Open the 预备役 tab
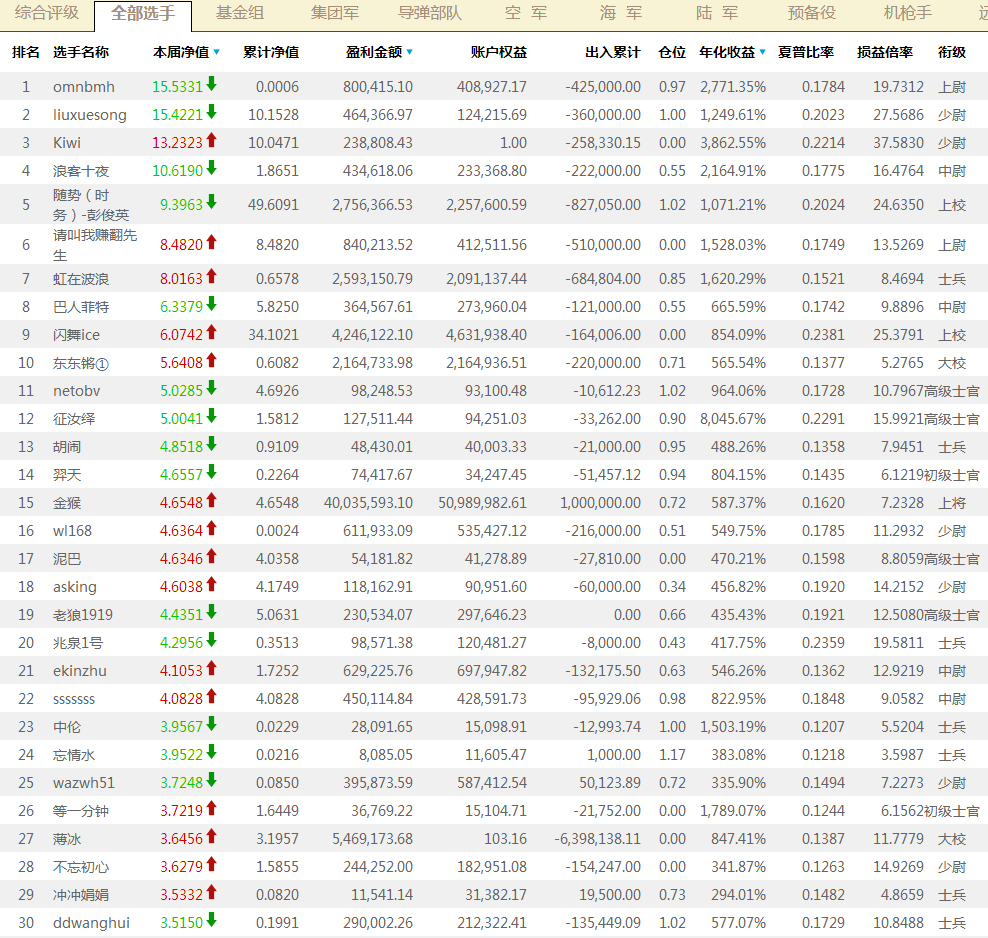Screen dimensions: 988x938 (812, 13)
